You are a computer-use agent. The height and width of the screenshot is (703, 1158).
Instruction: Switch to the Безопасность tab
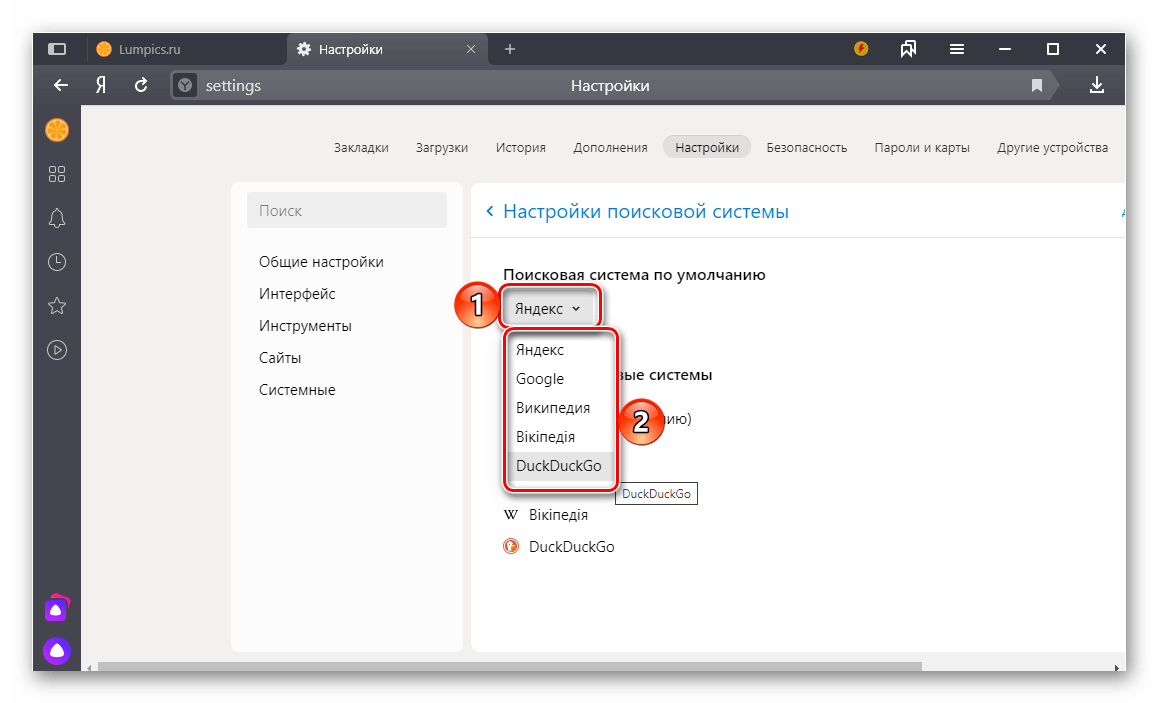click(x=806, y=147)
